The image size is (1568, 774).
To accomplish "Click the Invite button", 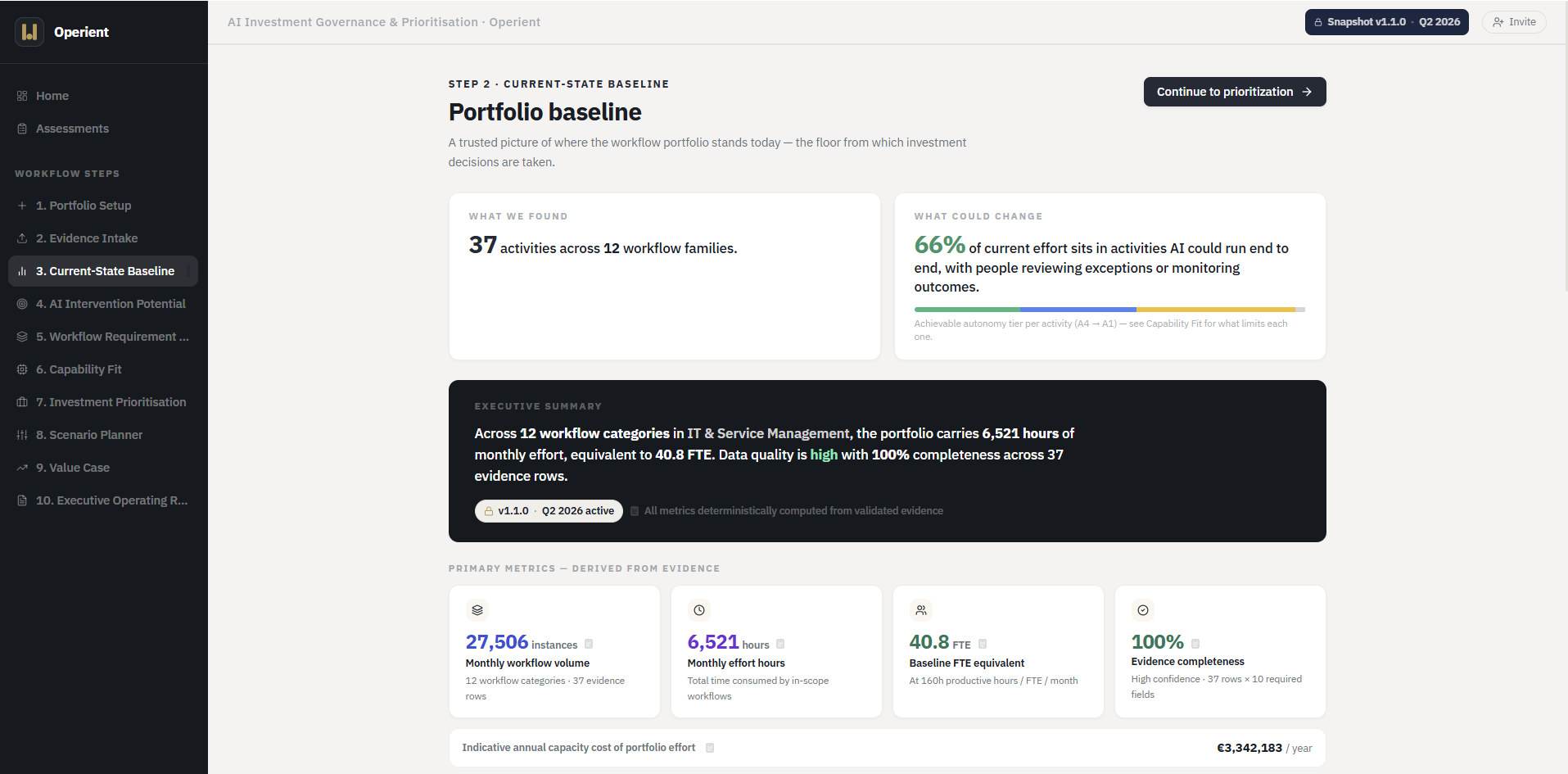I will point(1514,22).
